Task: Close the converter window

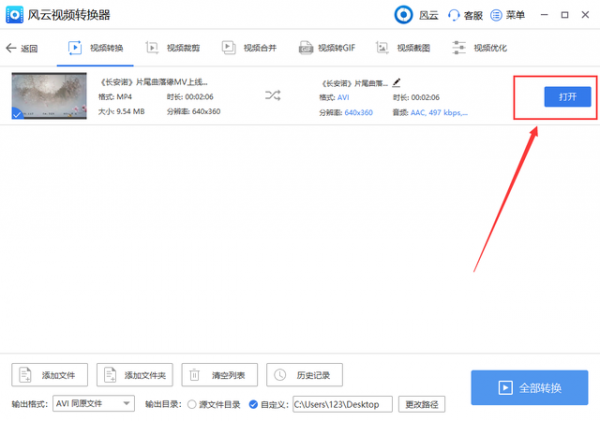Action: pyautogui.click(x=585, y=15)
